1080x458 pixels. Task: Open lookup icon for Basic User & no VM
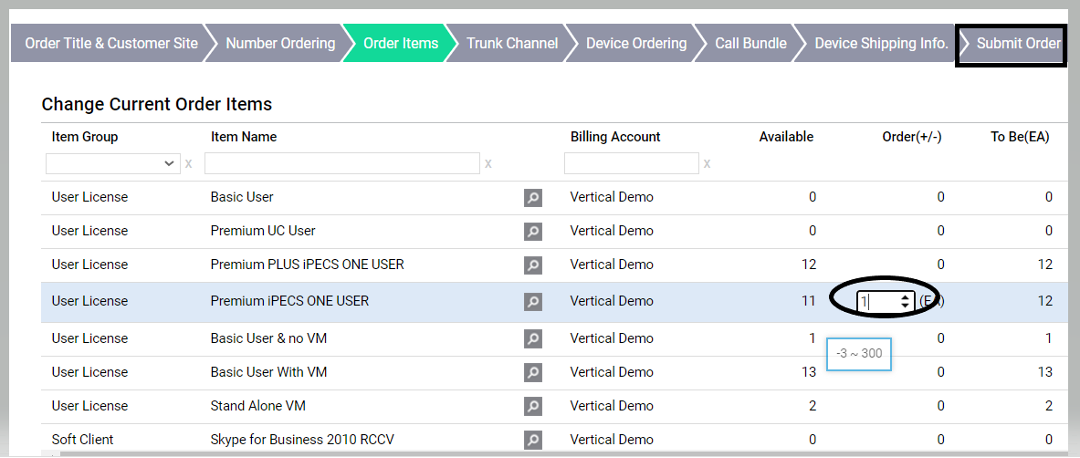tap(533, 339)
